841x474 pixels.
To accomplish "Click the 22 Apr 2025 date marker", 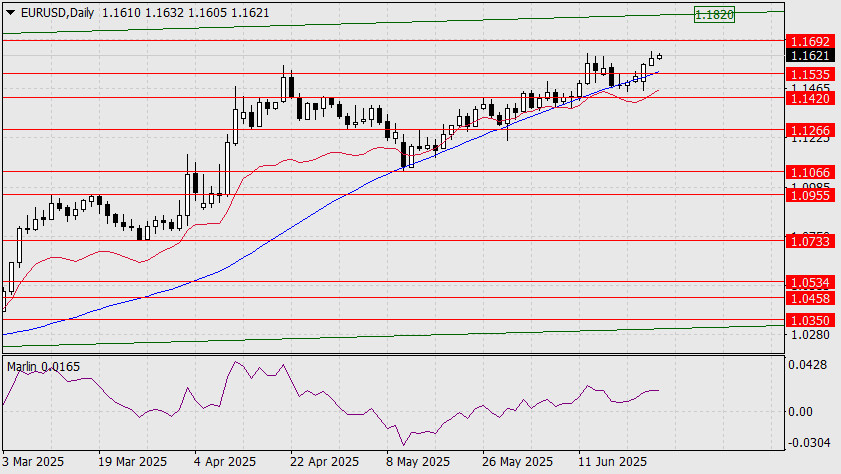I will [x=324, y=462].
